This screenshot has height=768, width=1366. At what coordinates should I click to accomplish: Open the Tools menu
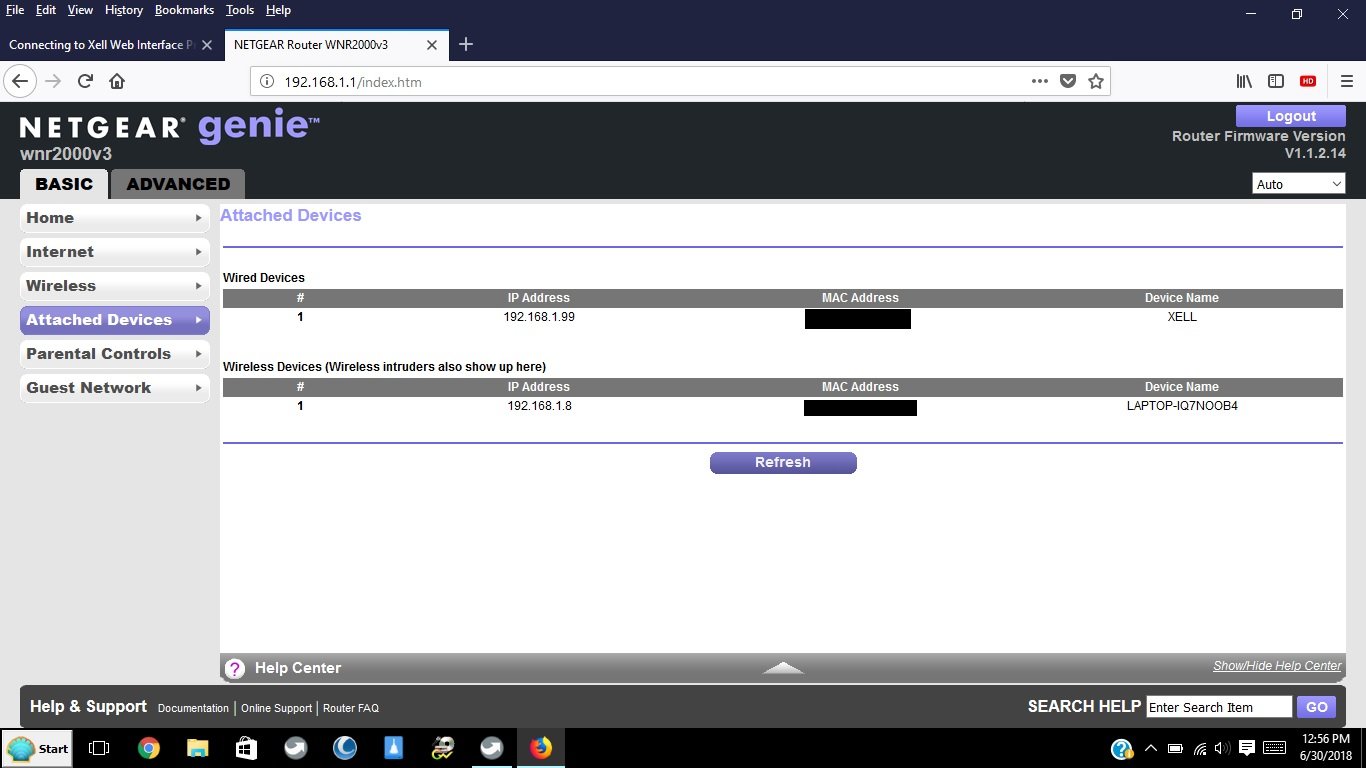(x=240, y=10)
